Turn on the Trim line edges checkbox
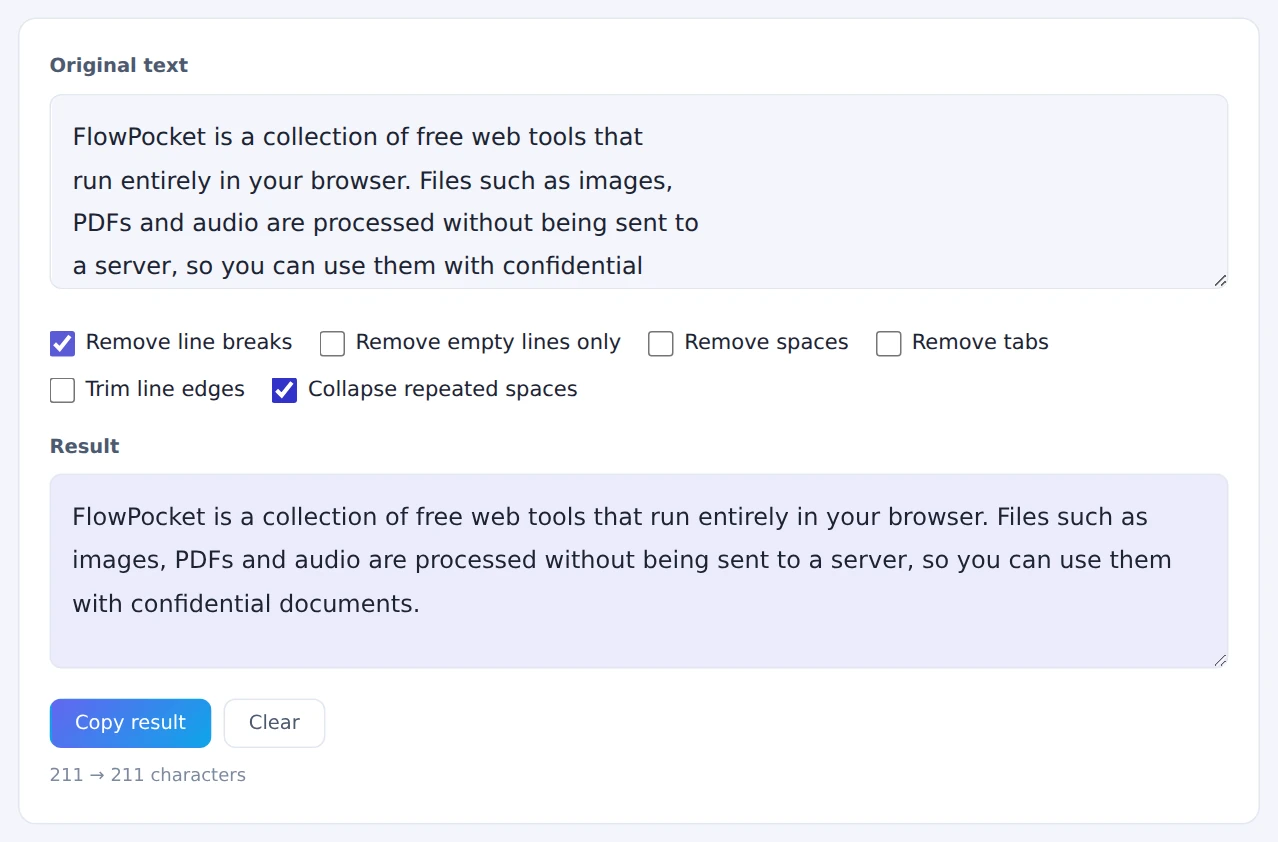 pyautogui.click(x=62, y=390)
